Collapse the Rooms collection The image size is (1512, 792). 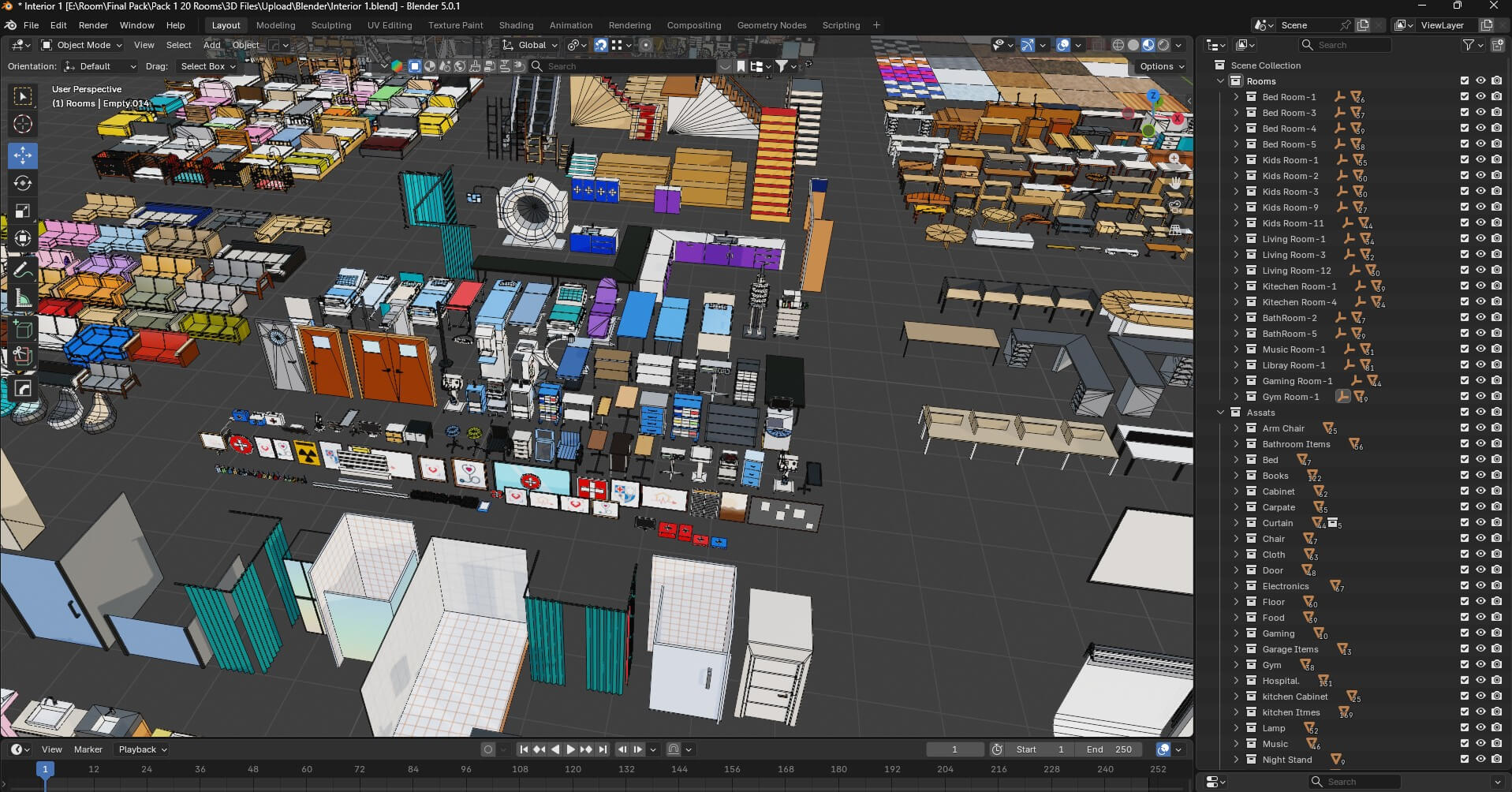click(1221, 81)
